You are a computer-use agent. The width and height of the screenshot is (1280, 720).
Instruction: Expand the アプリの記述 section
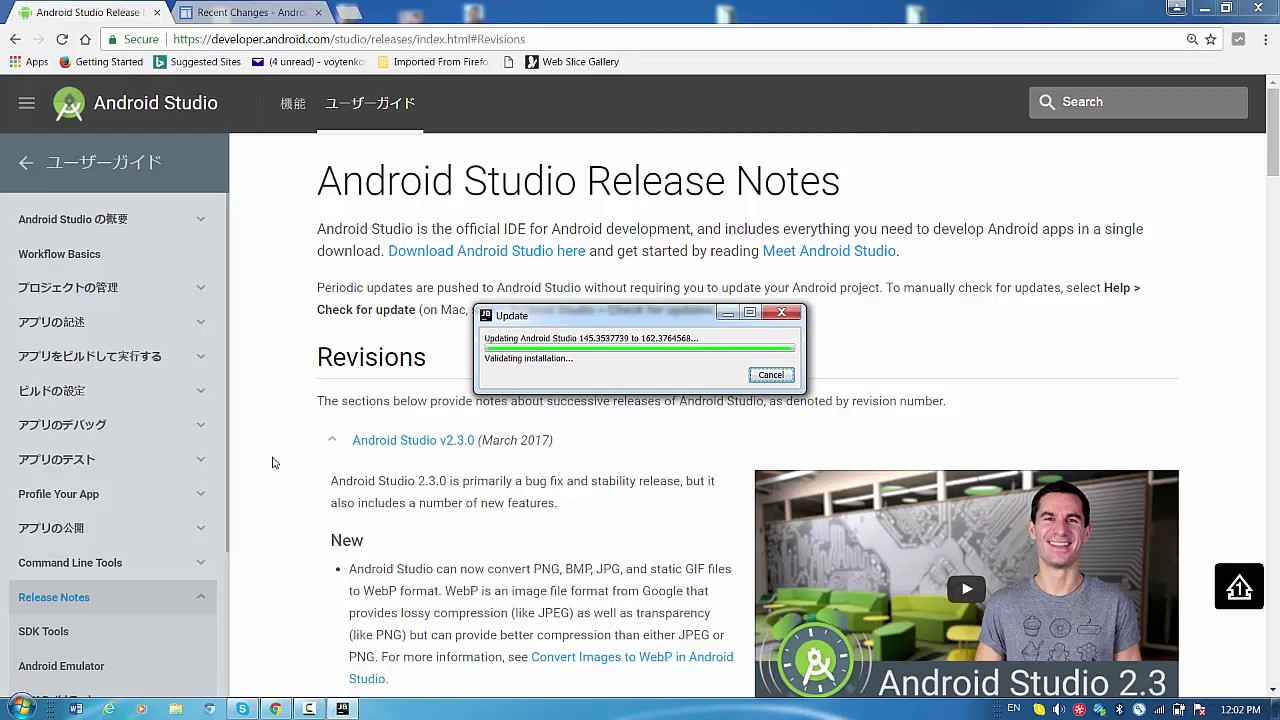click(200, 322)
